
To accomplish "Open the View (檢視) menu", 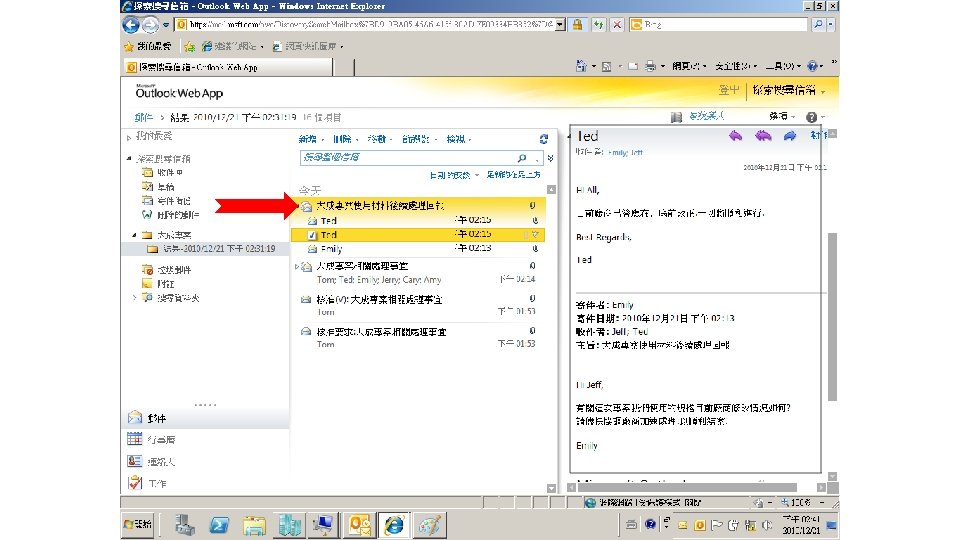I will coord(458,140).
